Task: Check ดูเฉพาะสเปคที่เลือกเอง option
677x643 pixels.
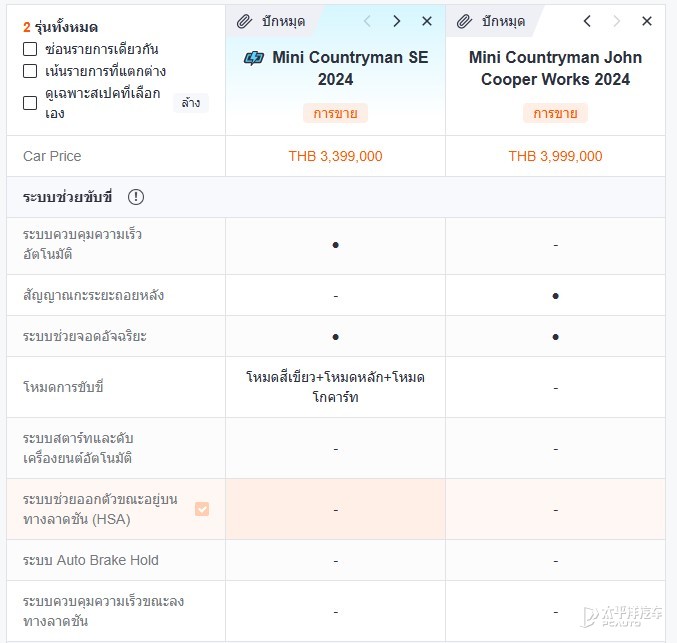Action: click(x=30, y=103)
